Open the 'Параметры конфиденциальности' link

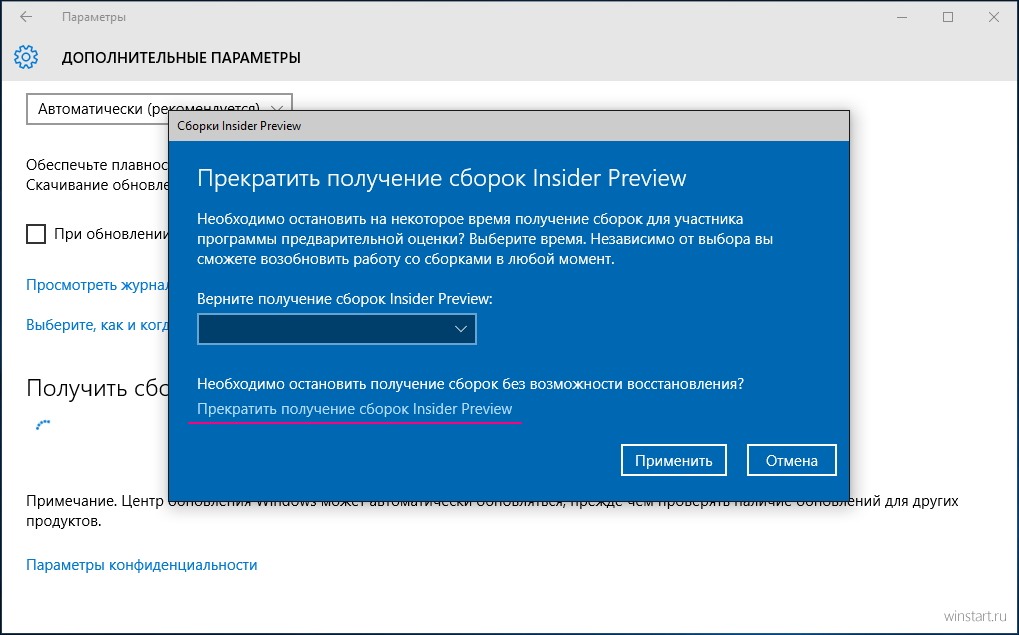[142, 565]
